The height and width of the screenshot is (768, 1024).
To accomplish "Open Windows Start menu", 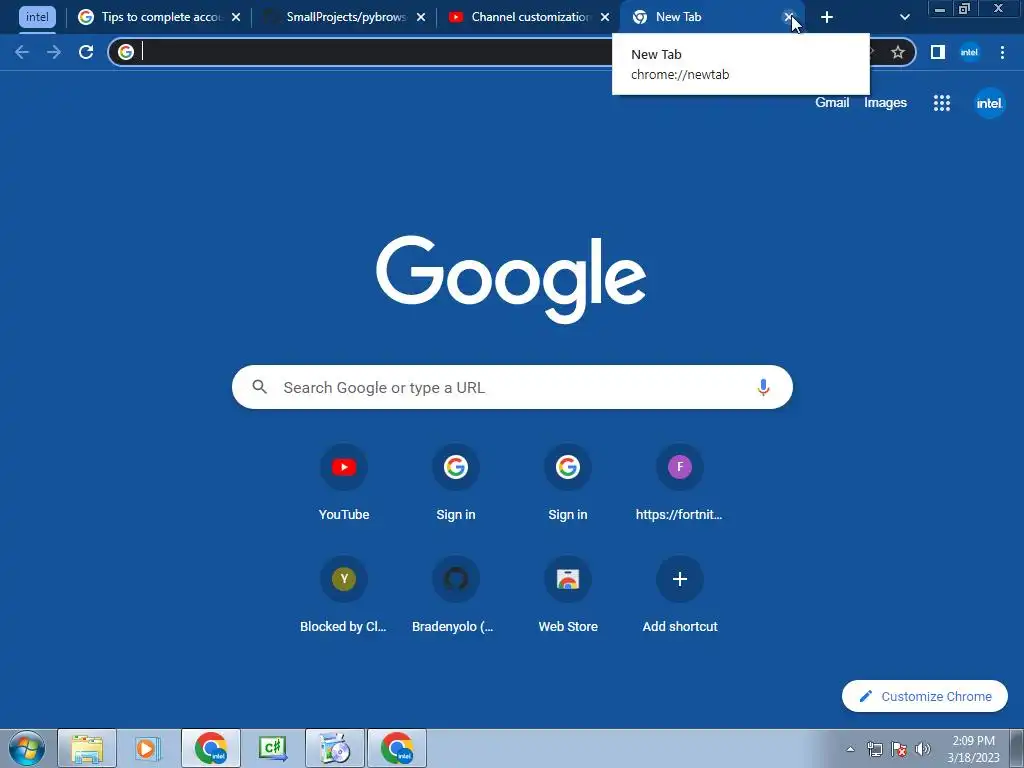I will [x=26, y=748].
